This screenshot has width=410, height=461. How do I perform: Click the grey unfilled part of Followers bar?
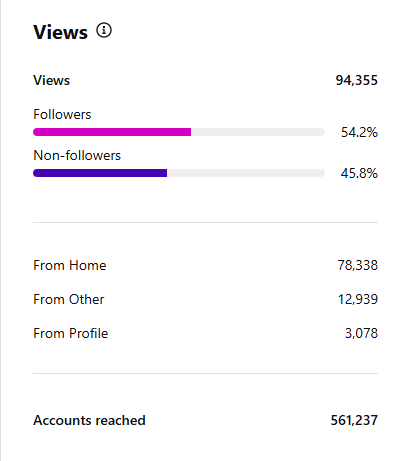258,132
